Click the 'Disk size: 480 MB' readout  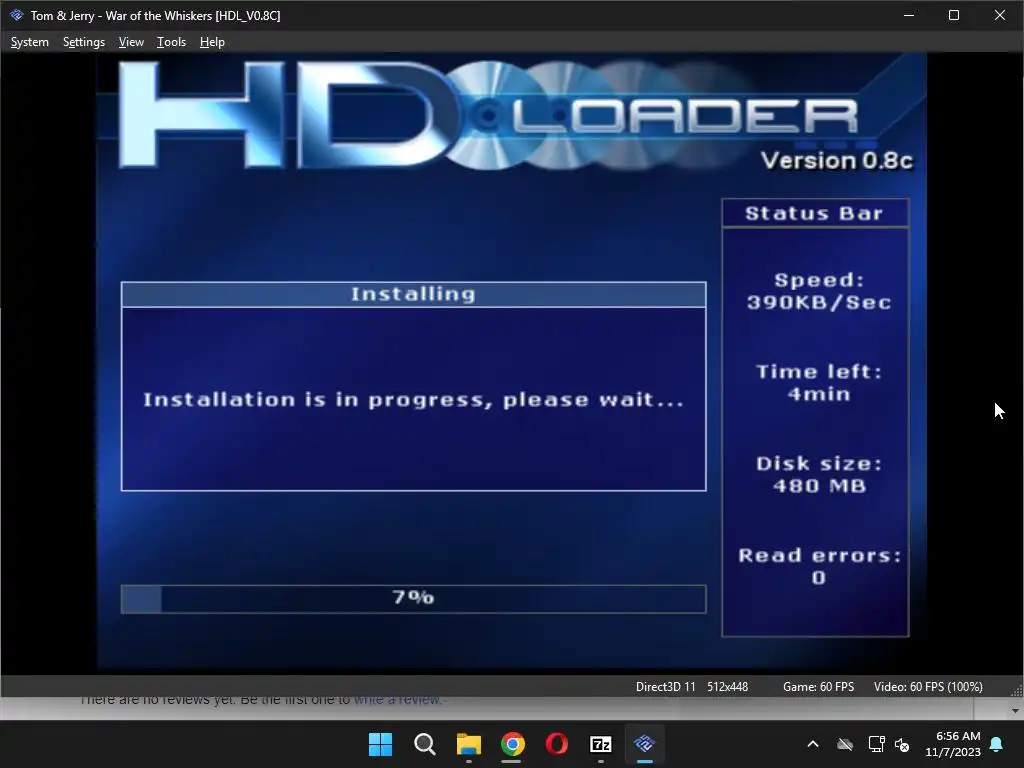tap(819, 475)
